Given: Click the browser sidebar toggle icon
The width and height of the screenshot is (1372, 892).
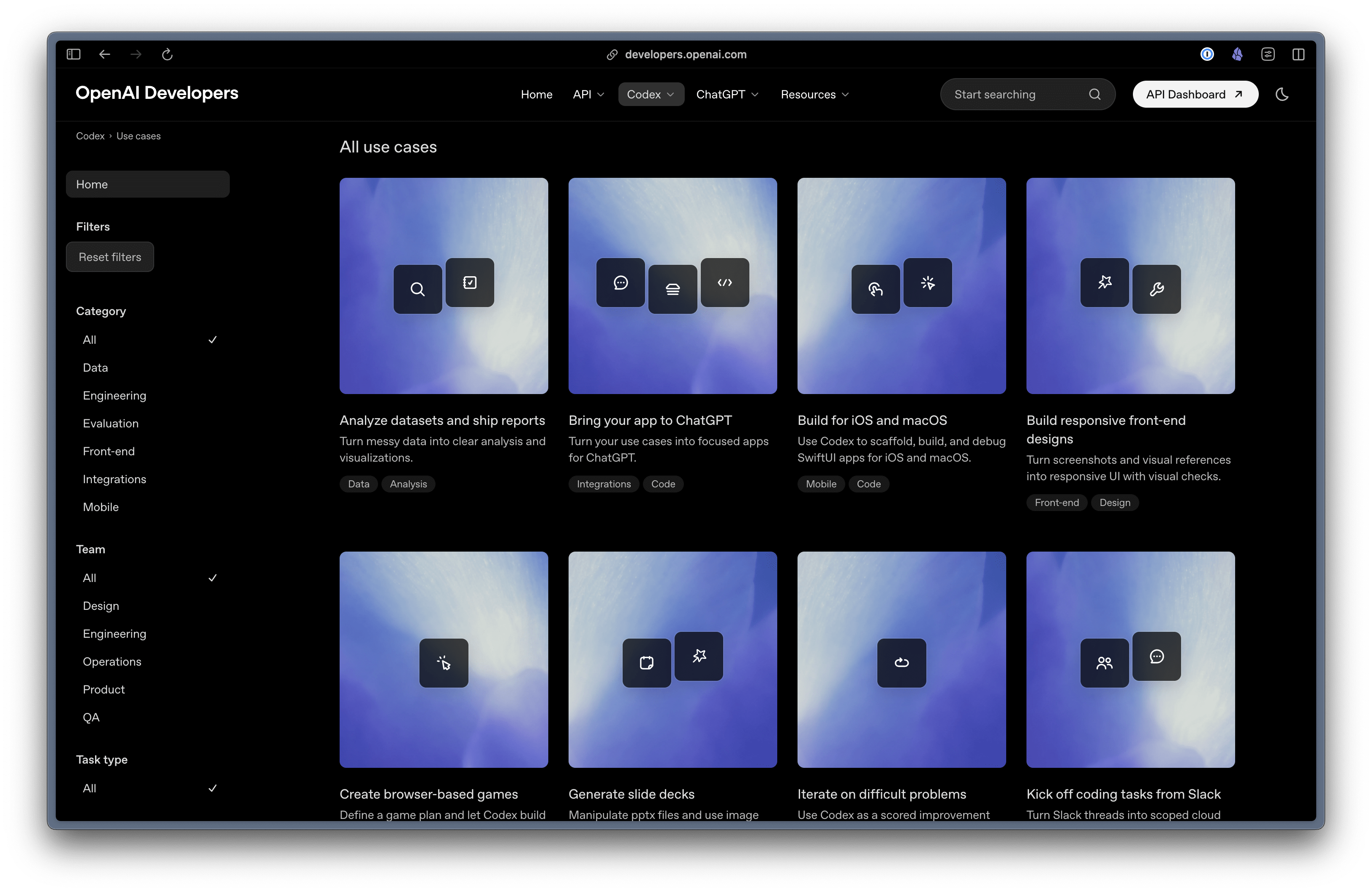Looking at the screenshot, I should (73, 54).
